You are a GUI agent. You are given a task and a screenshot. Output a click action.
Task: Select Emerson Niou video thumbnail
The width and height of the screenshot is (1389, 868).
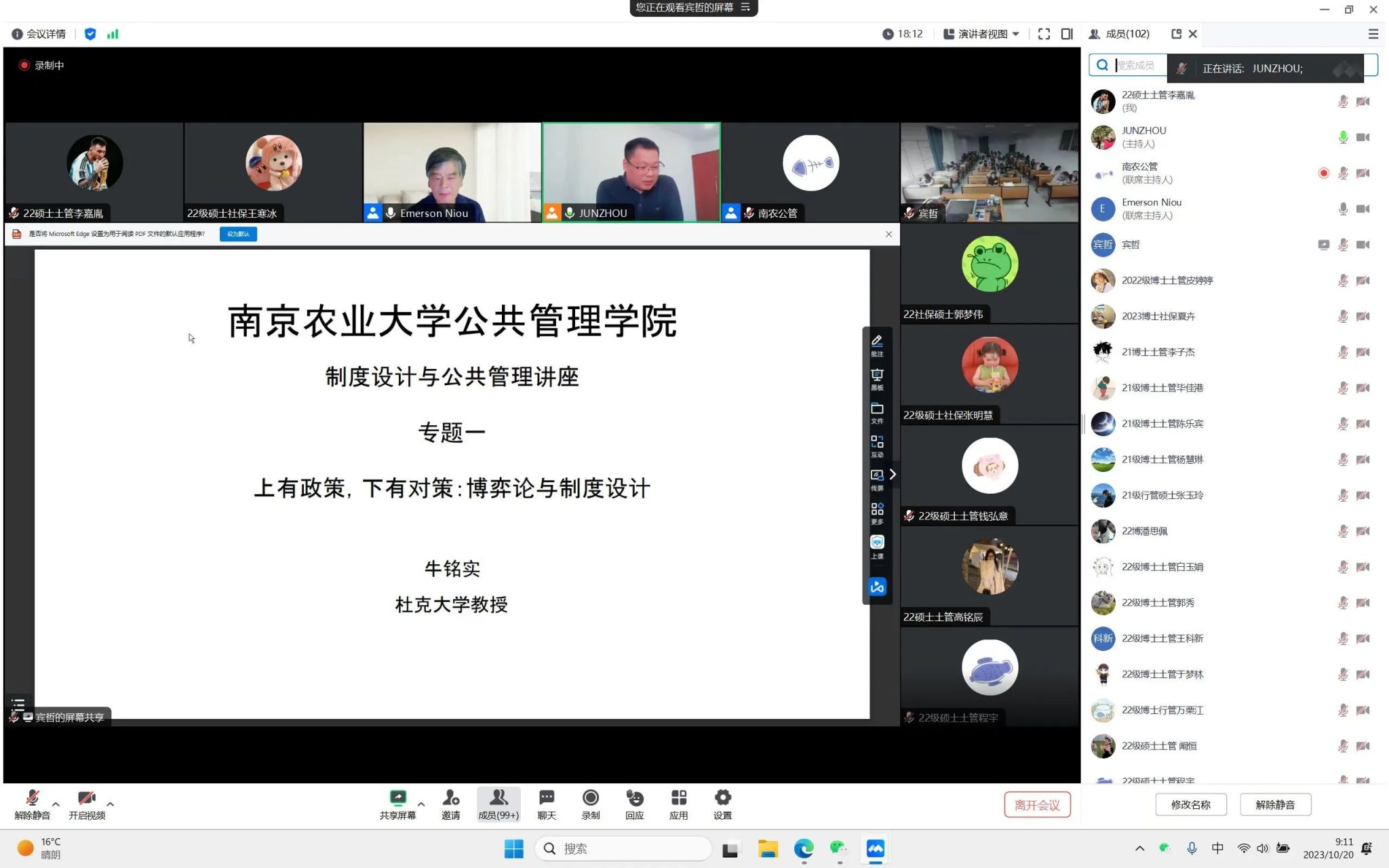452,172
